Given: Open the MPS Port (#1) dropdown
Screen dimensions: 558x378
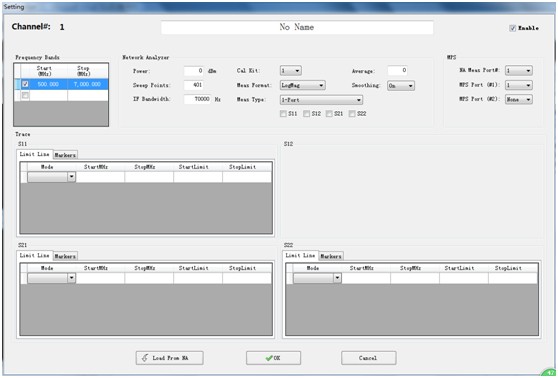Looking at the screenshot, I should (x=519, y=85).
